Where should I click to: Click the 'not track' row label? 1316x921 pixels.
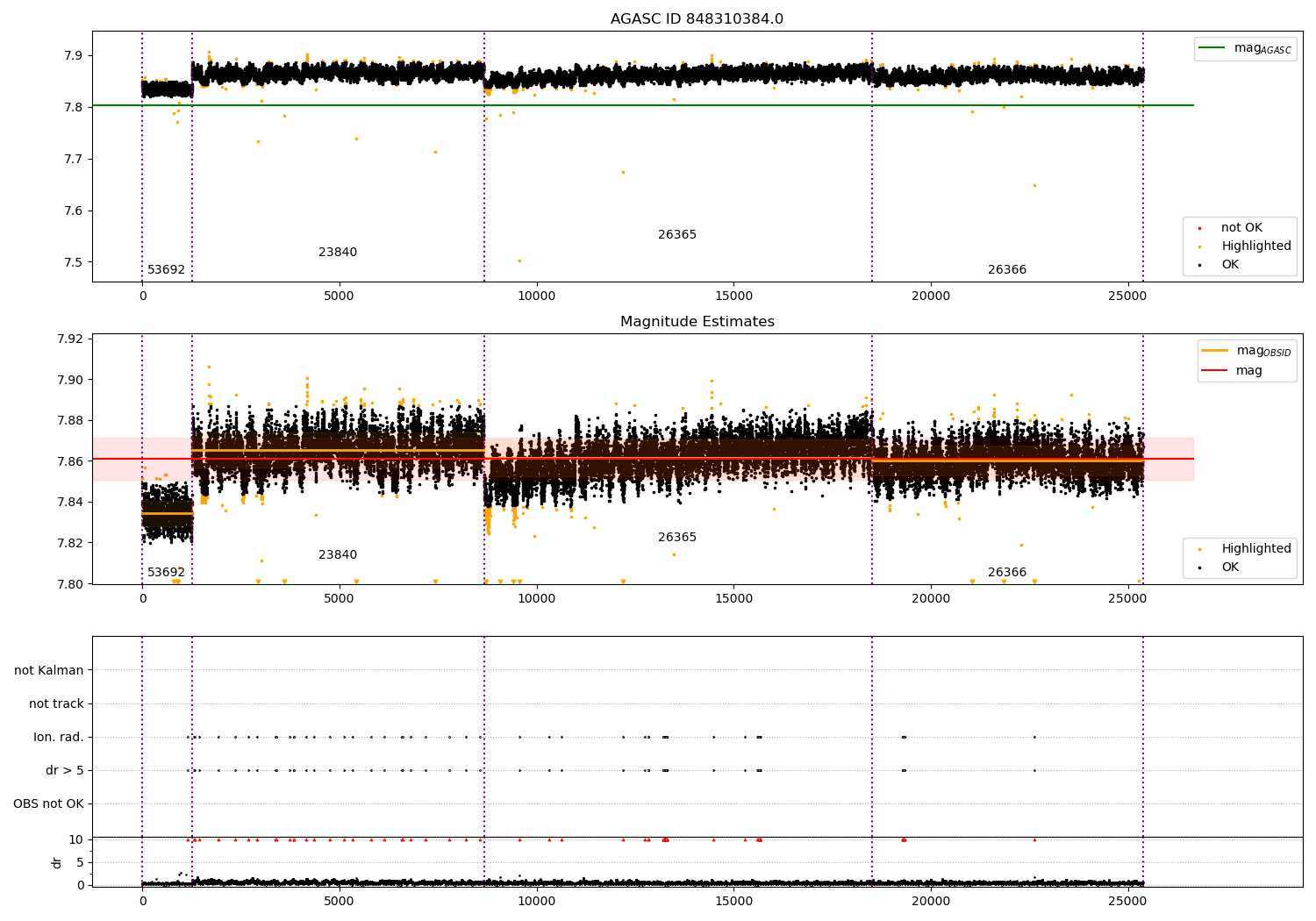[x=56, y=704]
